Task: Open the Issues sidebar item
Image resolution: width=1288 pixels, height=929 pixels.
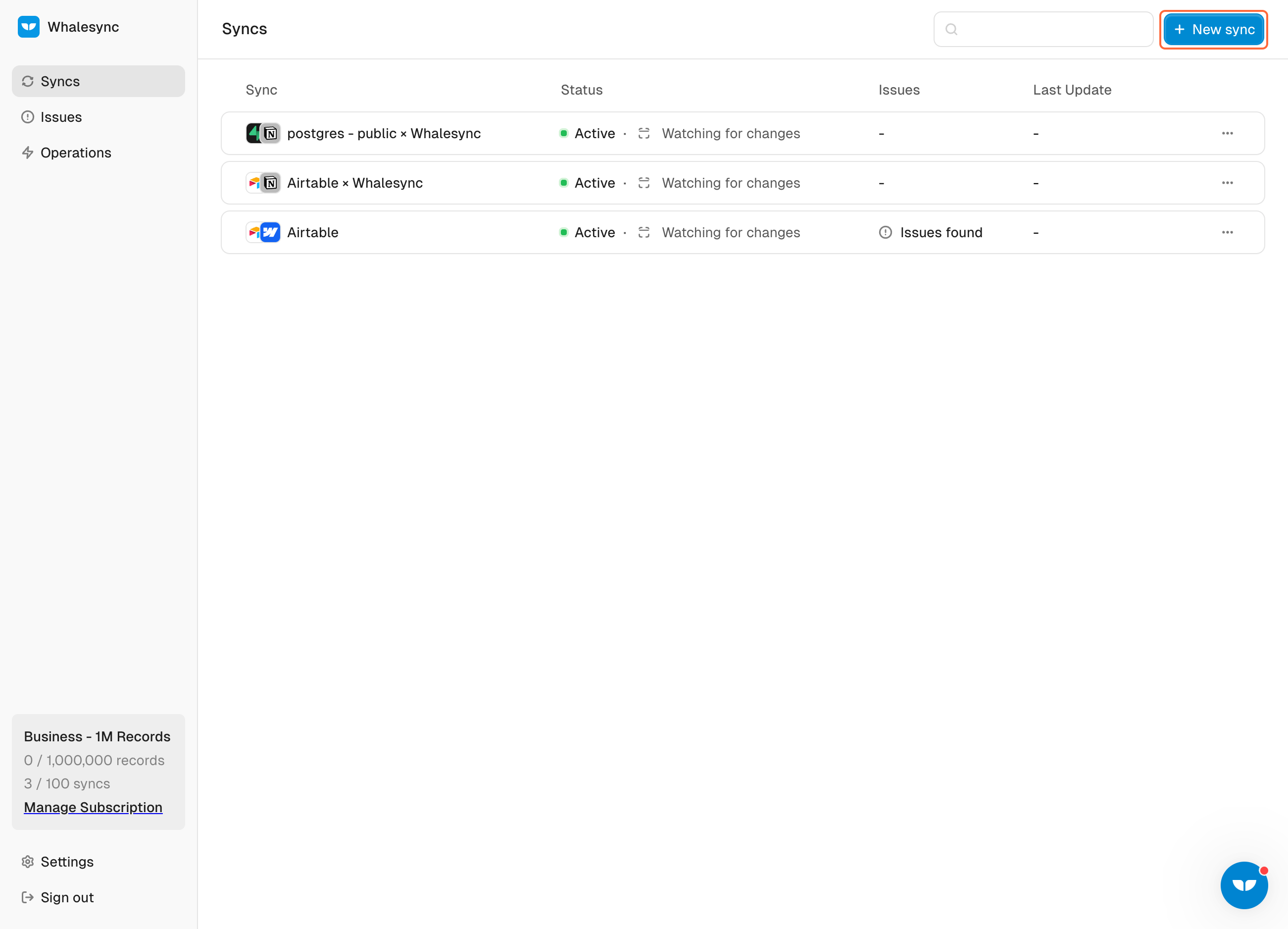Action: (98, 117)
